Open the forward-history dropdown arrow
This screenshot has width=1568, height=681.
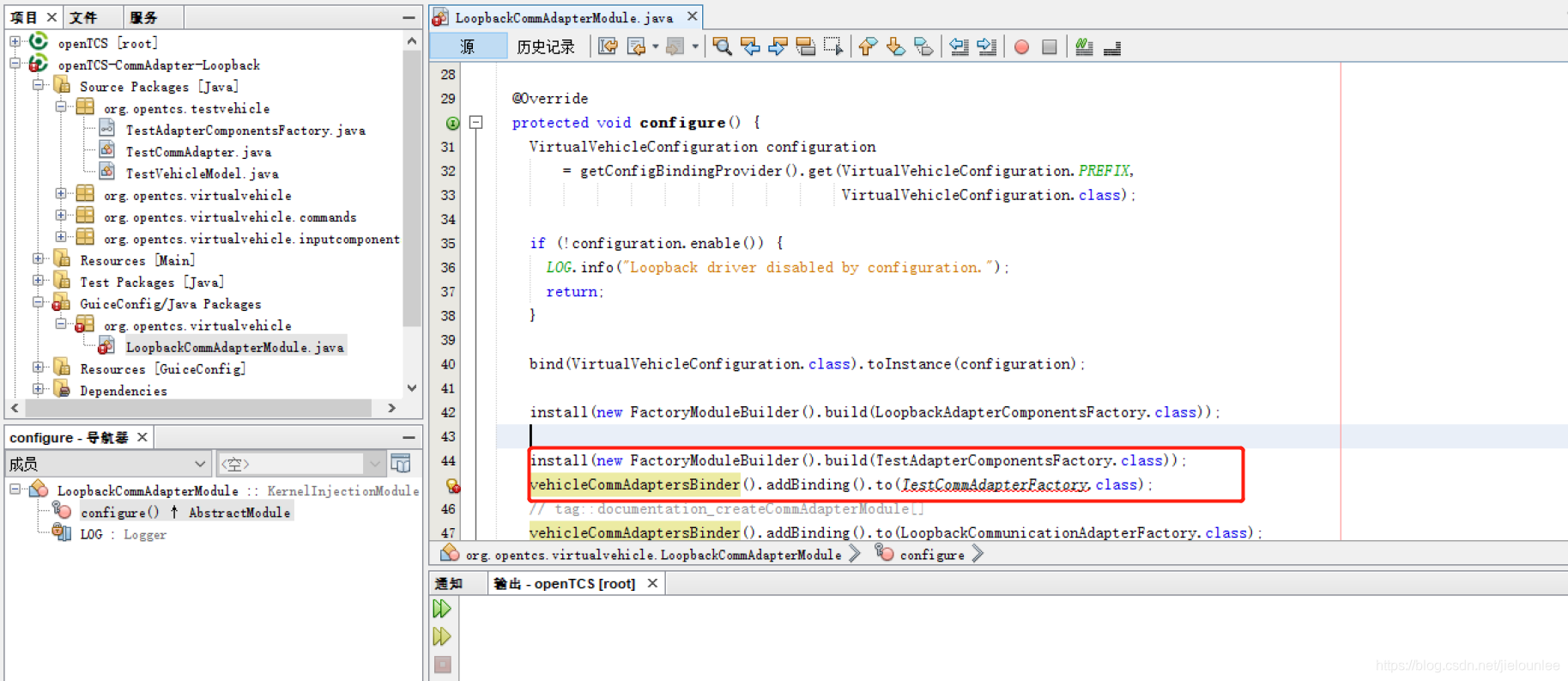tap(694, 47)
